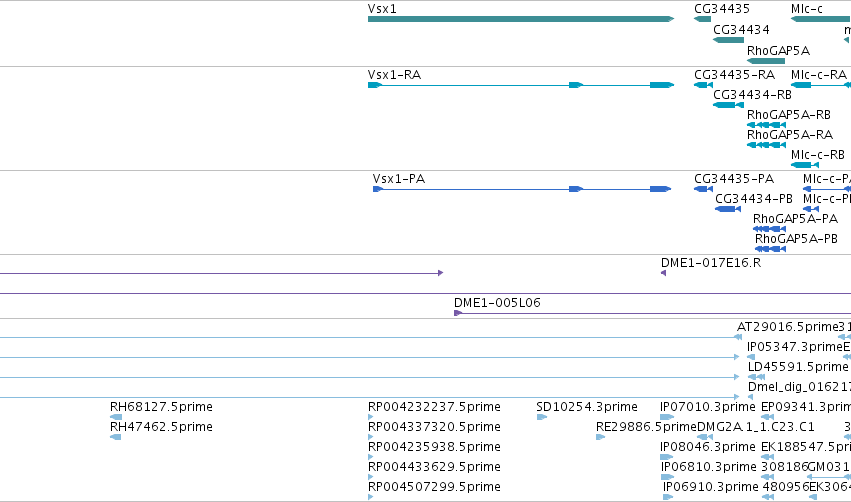This screenshot has height=502, width=851.
Task: Select the CG34435-PA protein label
Action: (x=734, y=179)
